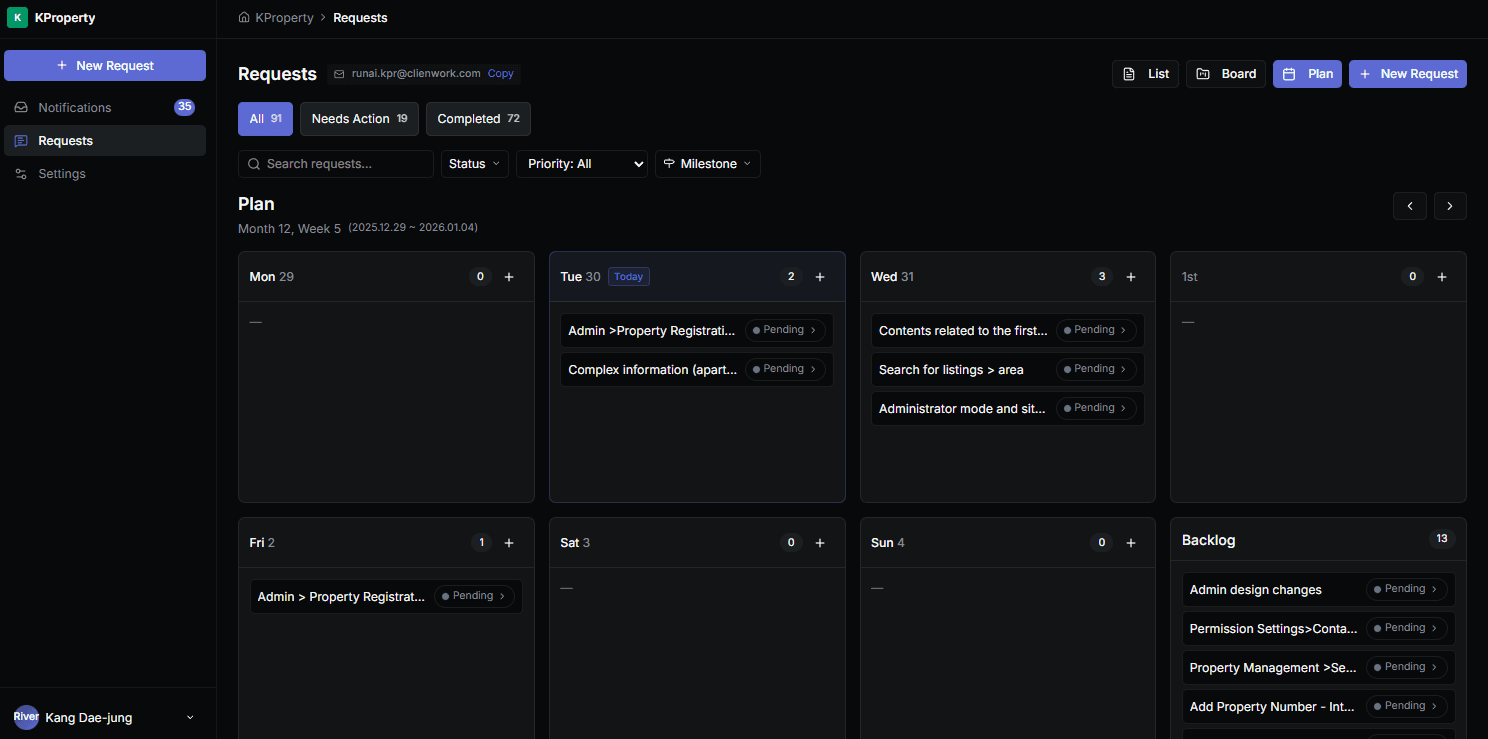Select the Needs Action tab
The width and height of the screenshot is (1488, 739).
(359, 119)
